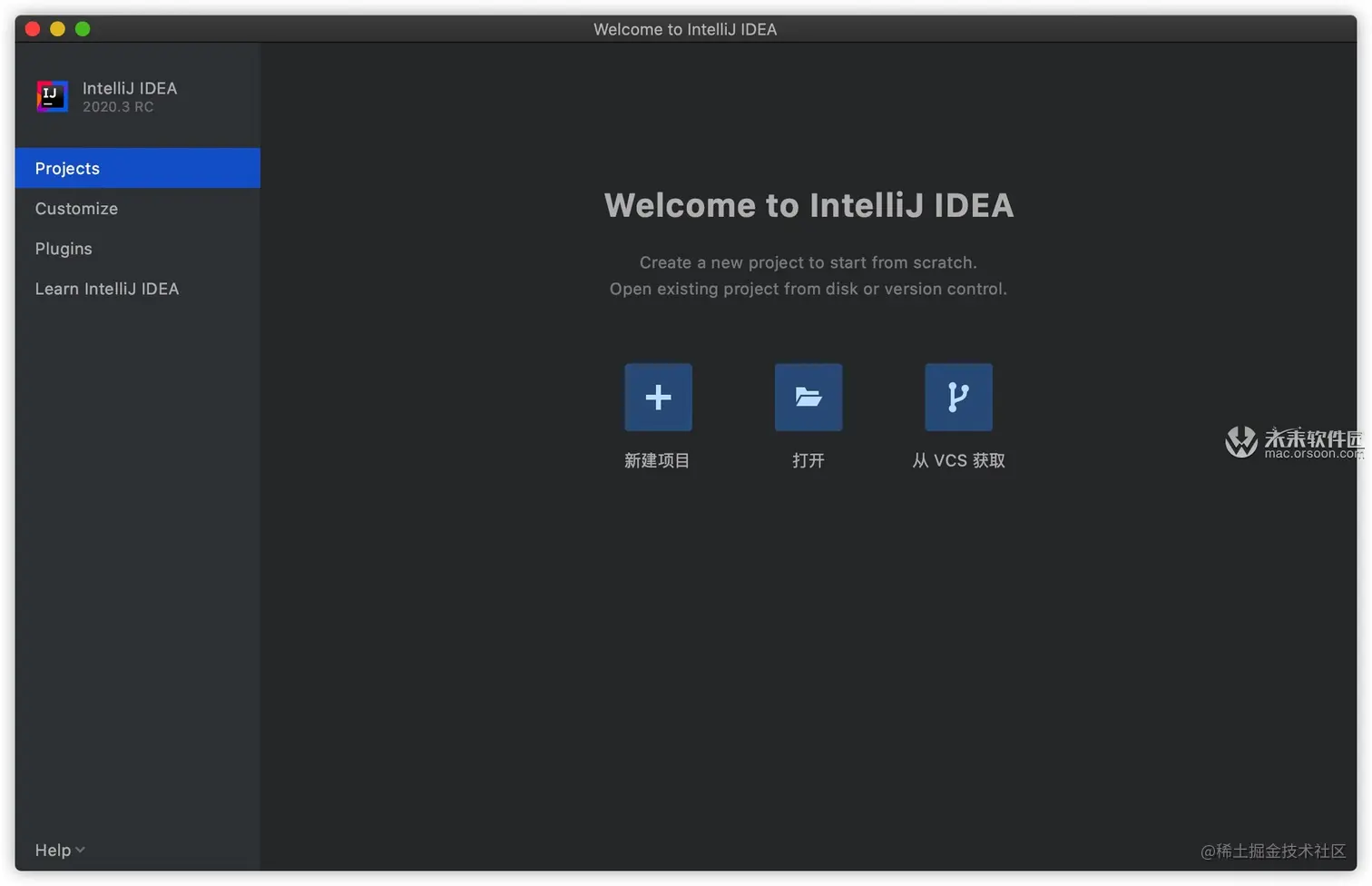Image resolution: width=1372 pixels, height=886 pixels.
Task: Click the Welcome to IntelliJ IDEA heading
Action: pyautogui.click(x=808, y=205)
